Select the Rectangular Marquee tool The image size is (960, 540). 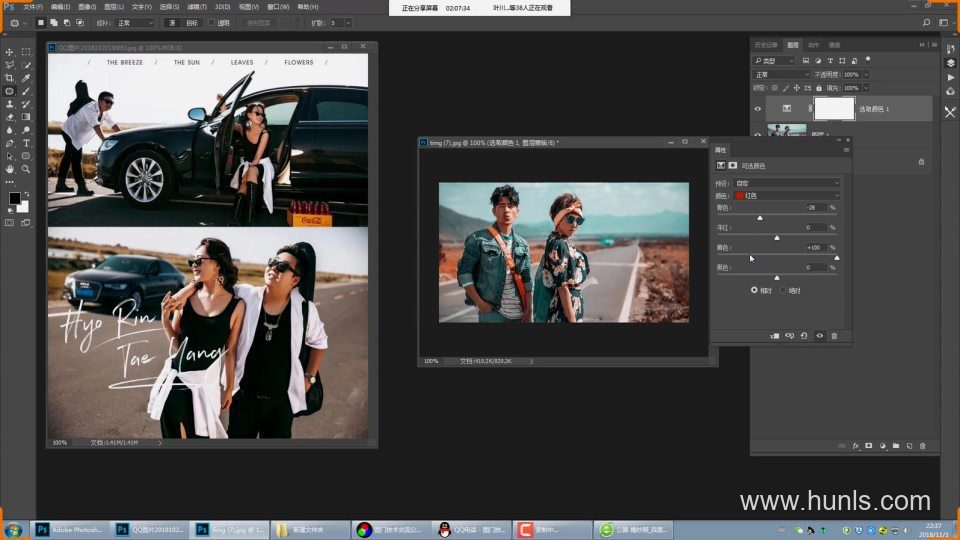(x=26, y=52)
